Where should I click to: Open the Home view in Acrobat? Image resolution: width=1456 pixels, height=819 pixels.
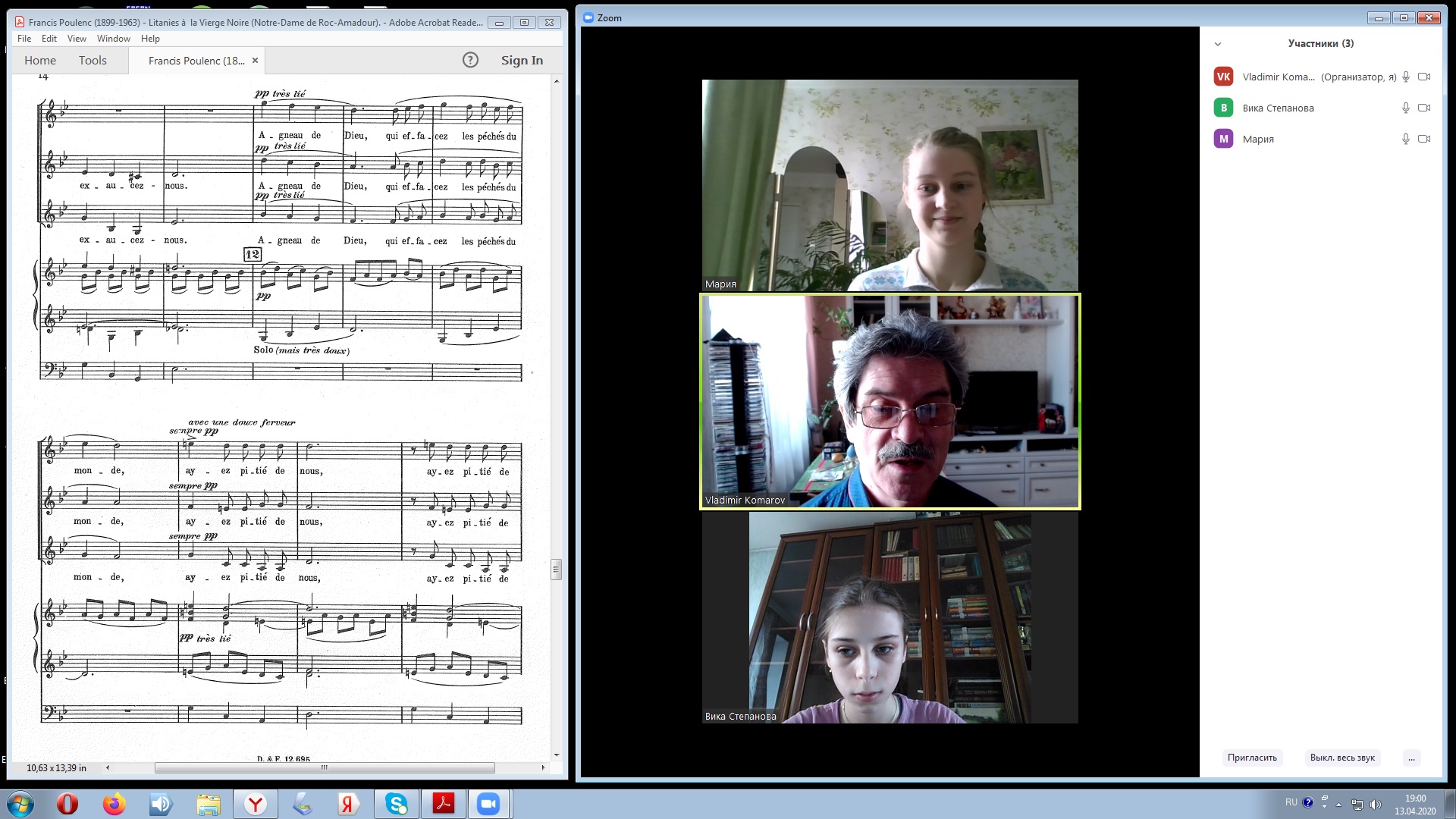pos(40,60)
